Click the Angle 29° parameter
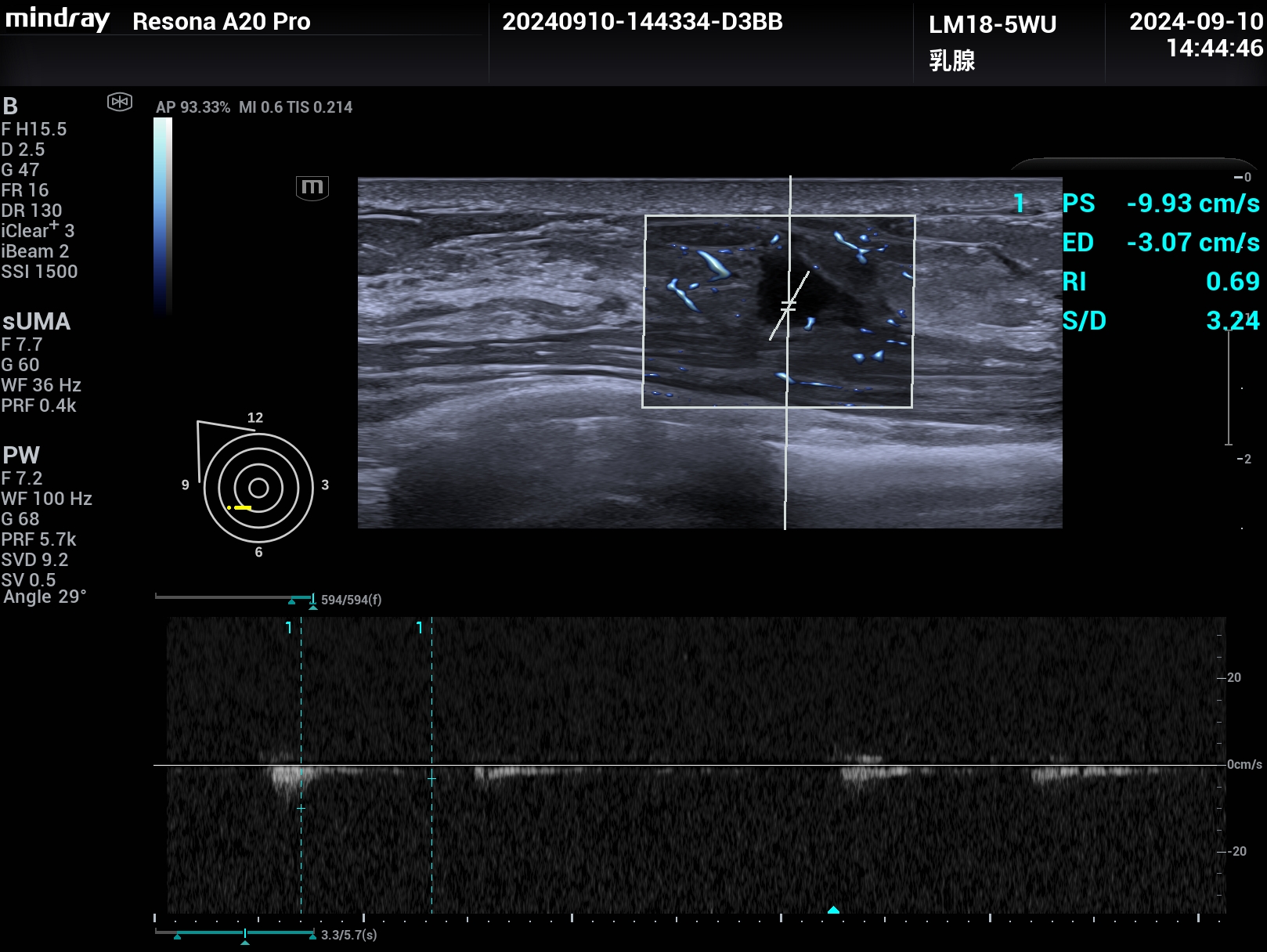This screenshot has width=1267, height=952. pyautogui.click(x=45, y=597)
